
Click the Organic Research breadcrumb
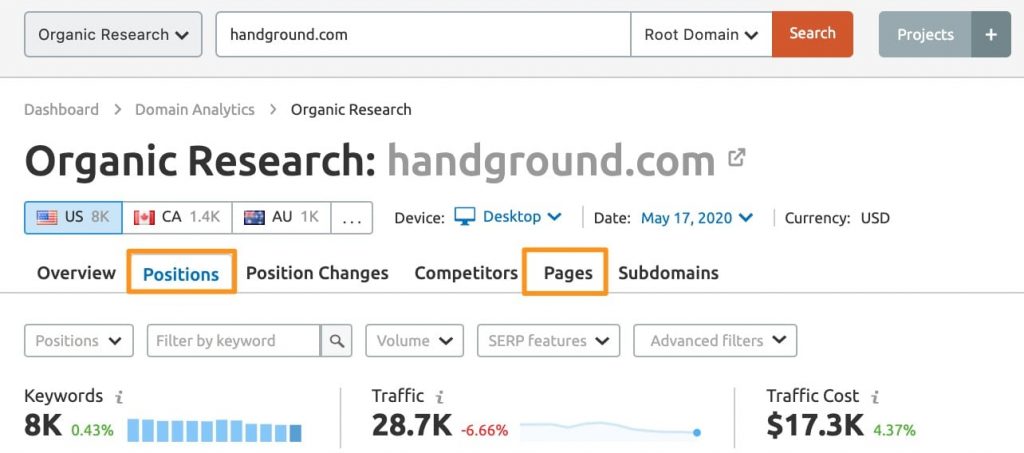point(351,110)
